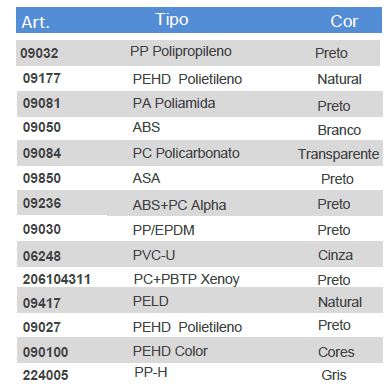Click the Tipo column header
Screen dimensions: 390x392
[x=172, y=20]
